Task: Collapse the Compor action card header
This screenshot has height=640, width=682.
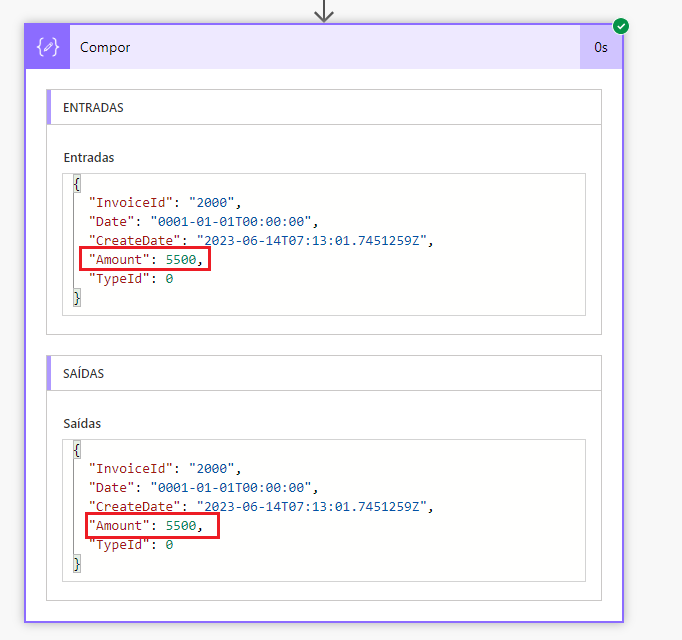Action: (x=324, y=47)
